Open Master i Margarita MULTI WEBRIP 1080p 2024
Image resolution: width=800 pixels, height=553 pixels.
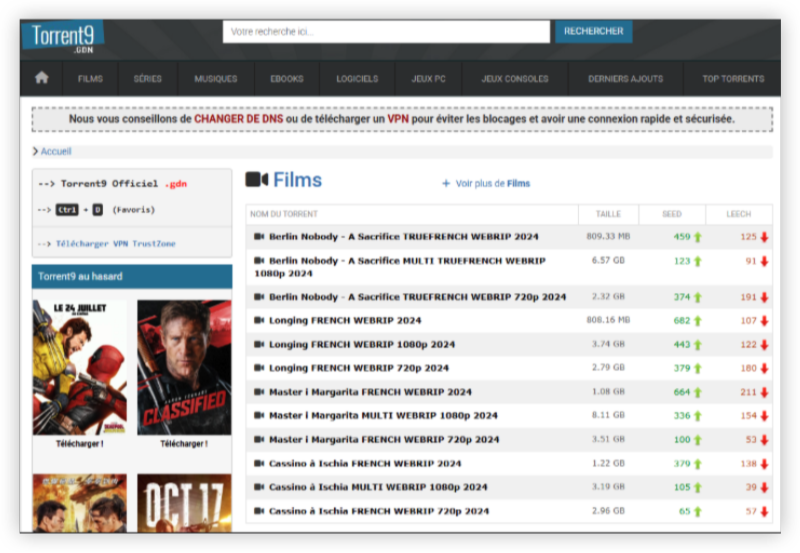click(x=383, y=415)
